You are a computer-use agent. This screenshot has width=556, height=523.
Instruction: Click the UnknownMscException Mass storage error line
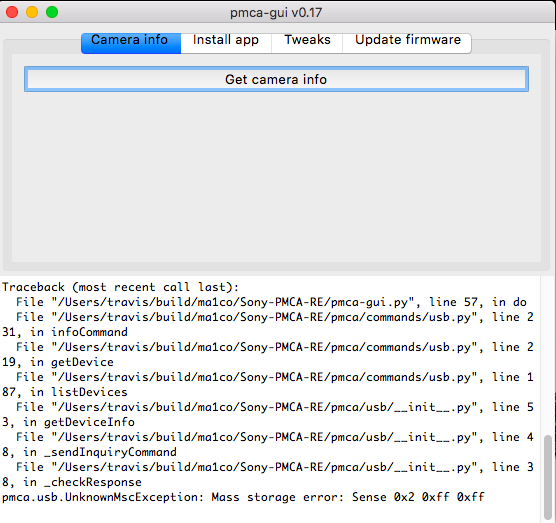coord(243,497)
